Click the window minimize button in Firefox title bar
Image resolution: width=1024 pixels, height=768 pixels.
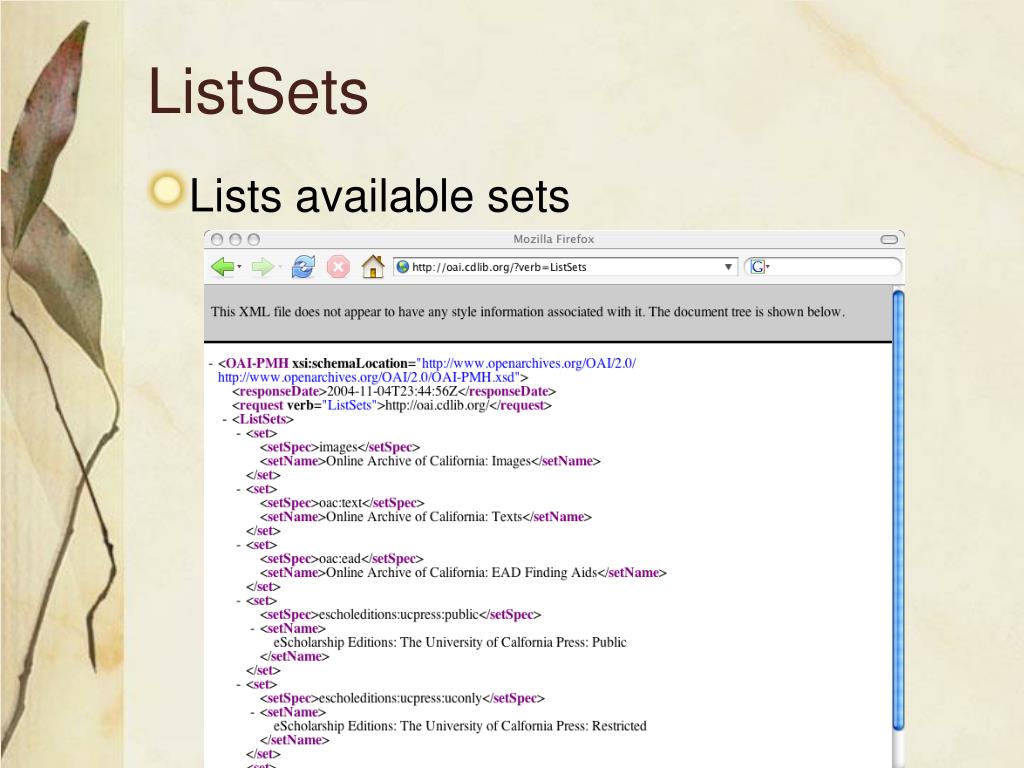236,240
